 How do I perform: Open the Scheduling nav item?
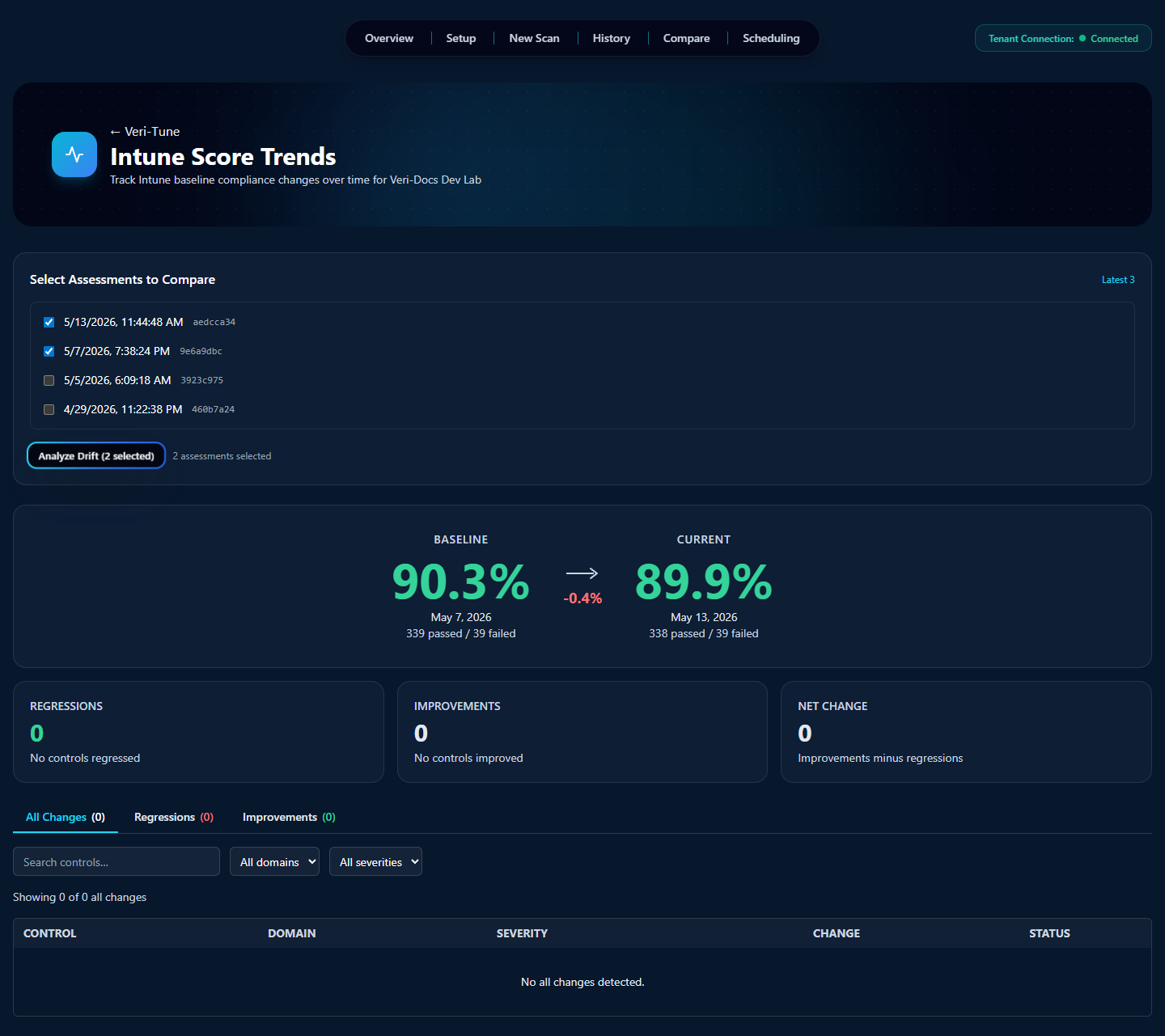point(771,38)
